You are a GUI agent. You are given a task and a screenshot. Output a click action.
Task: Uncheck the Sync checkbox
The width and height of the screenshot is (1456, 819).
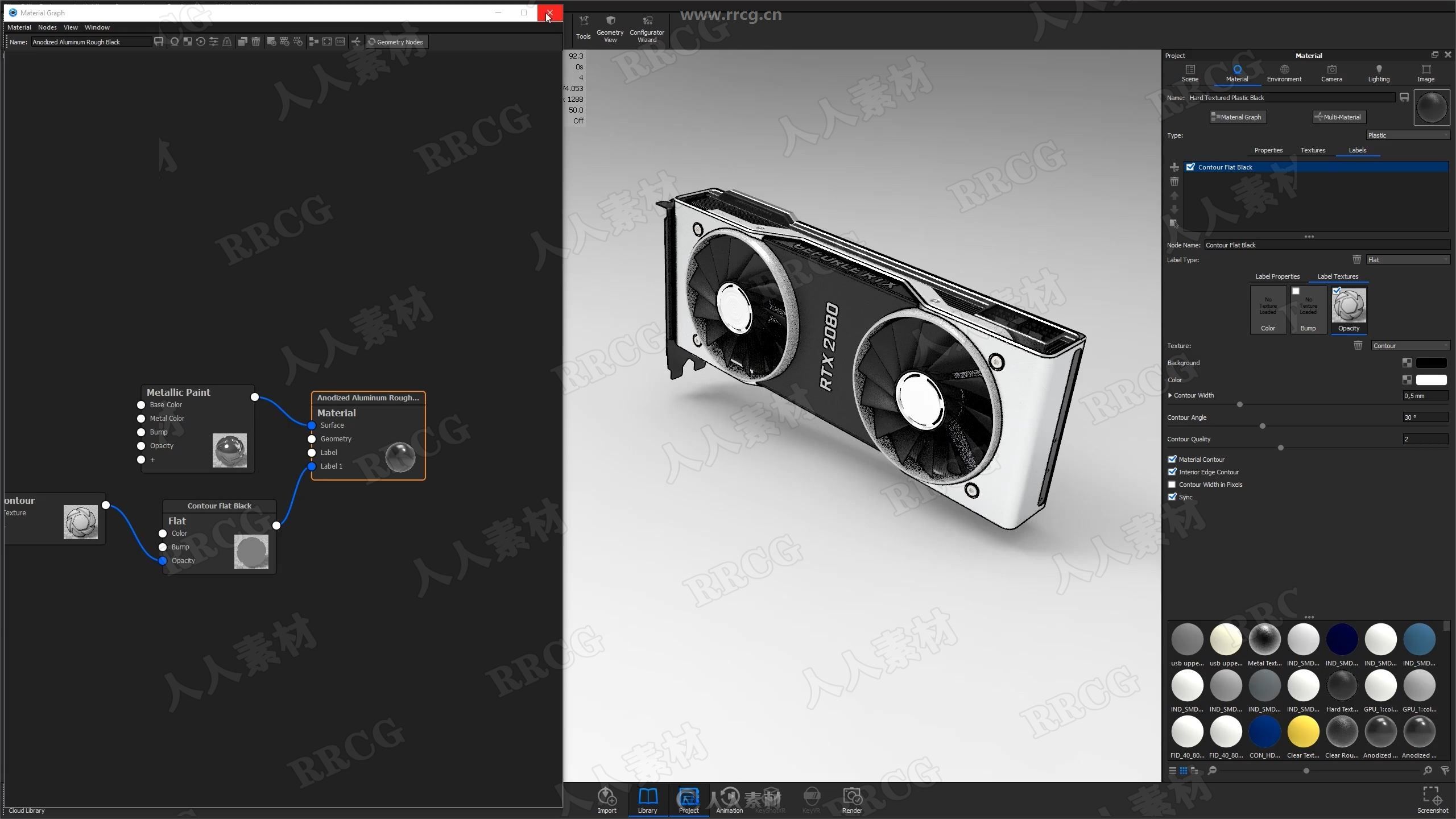point(1172,497)
